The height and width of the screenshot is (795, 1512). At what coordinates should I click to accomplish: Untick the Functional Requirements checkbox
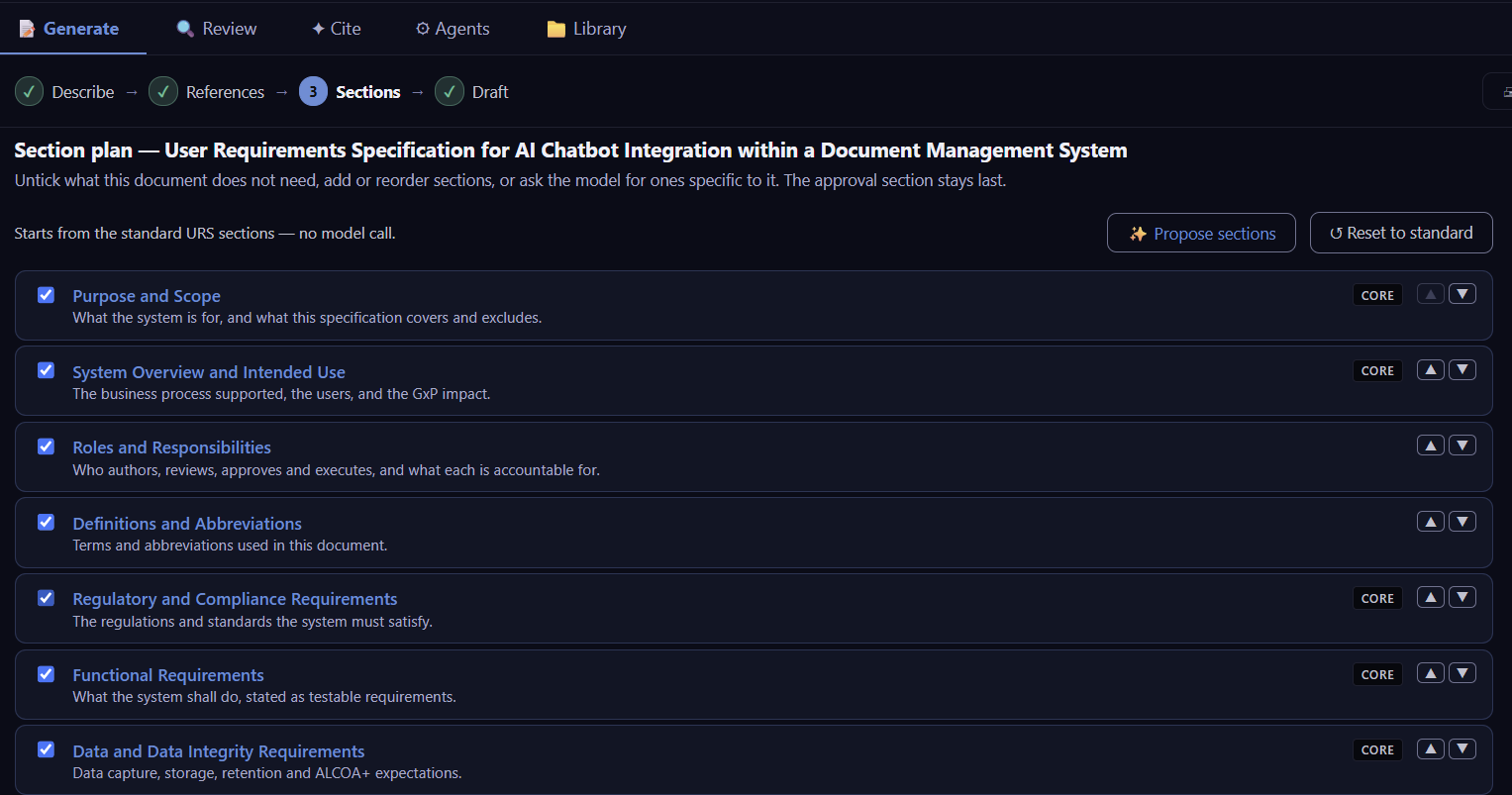pyautogui.click(x=46, y=674)
